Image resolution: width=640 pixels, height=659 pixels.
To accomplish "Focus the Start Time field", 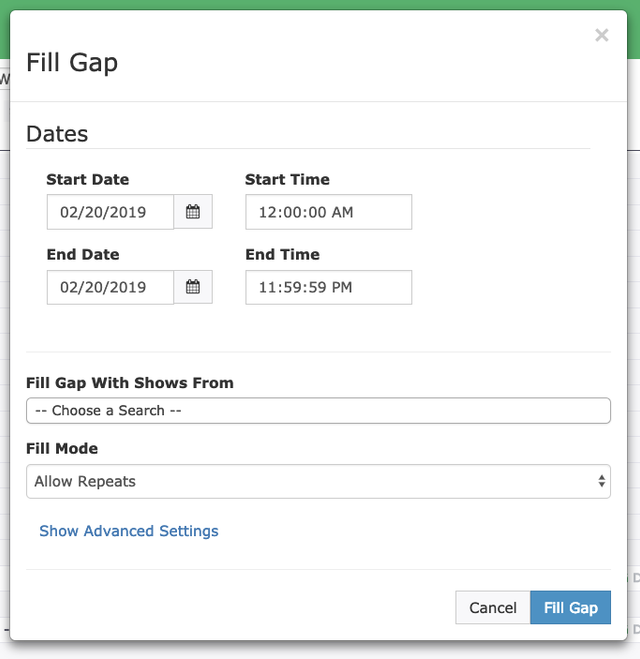I will point(328,212).
